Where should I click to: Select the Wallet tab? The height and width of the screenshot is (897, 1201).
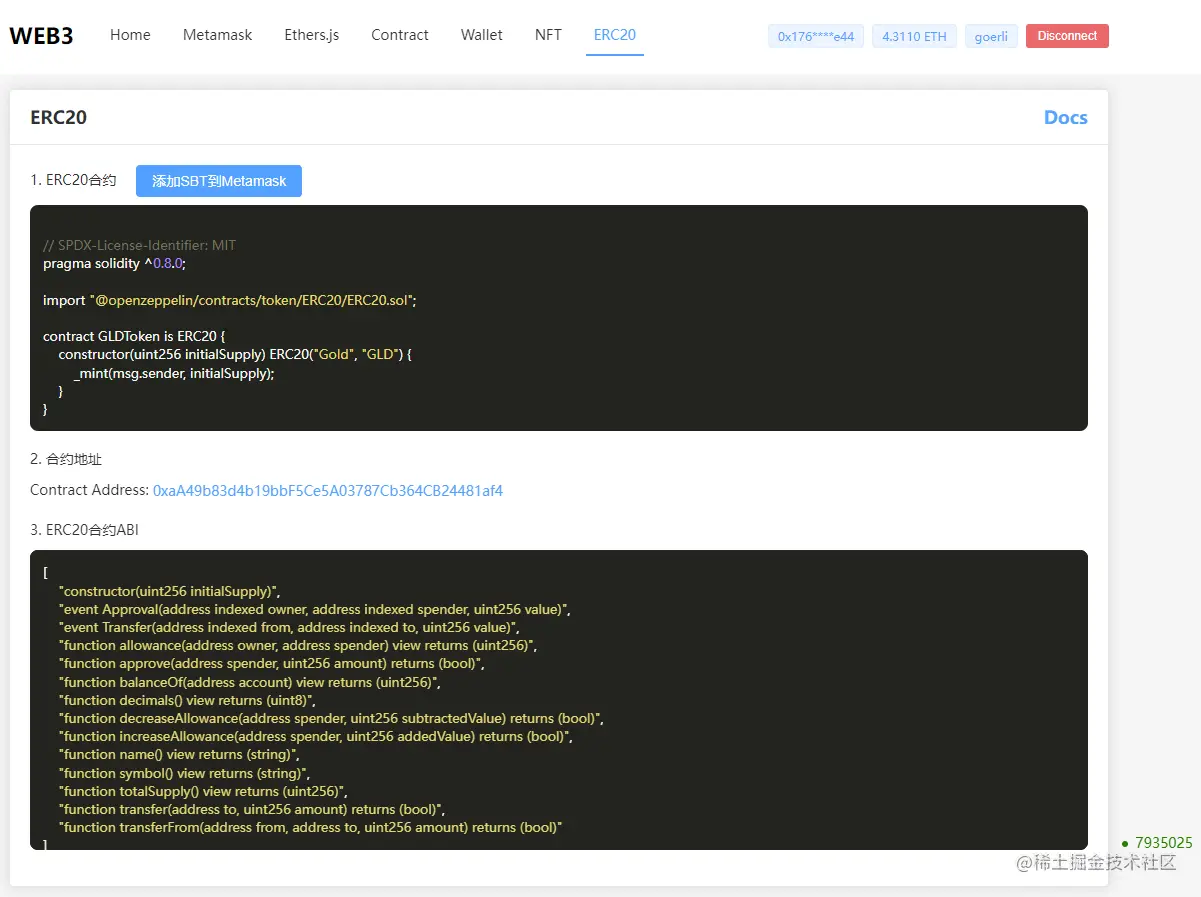[x=482, y=35]
